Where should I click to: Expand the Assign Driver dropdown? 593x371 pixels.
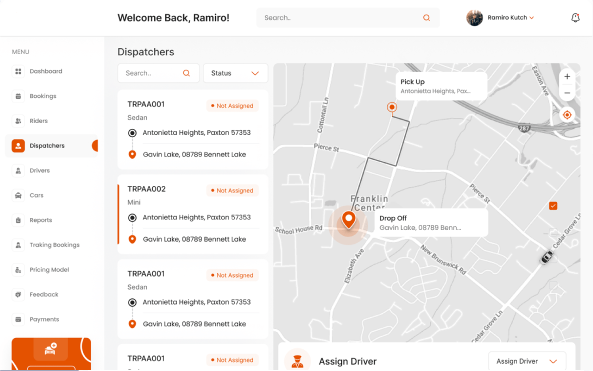[527, 361]
